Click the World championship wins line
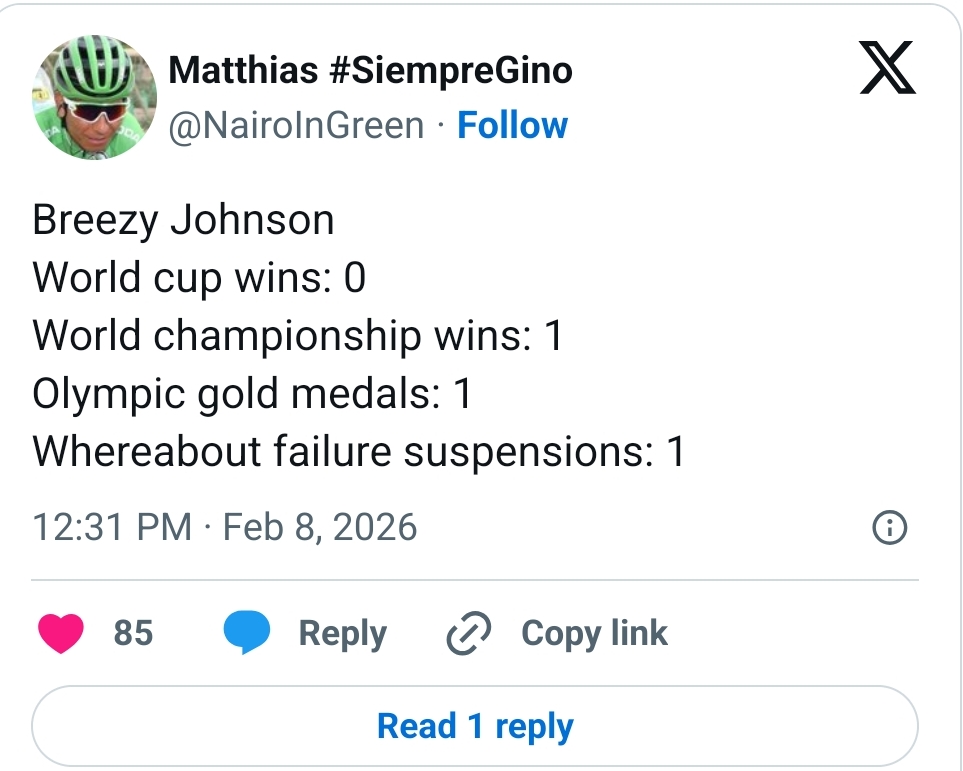 297,335
